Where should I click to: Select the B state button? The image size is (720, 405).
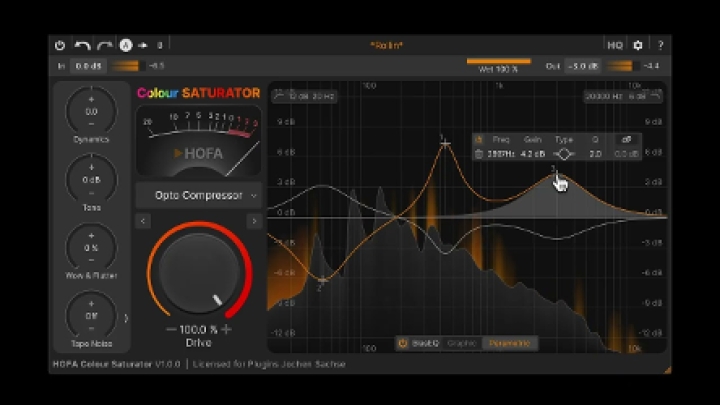[159, 45]
